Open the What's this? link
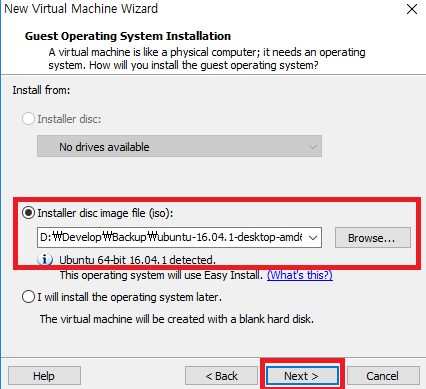This screenshot has width=426, height=389. 300,275
